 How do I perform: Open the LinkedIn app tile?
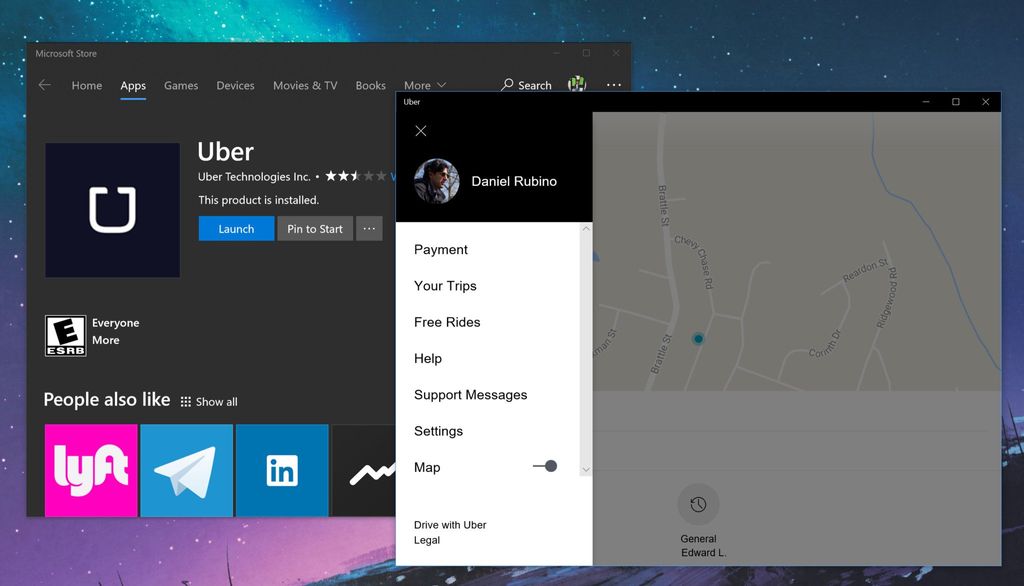pyautogui.click(x=281, y=470)
